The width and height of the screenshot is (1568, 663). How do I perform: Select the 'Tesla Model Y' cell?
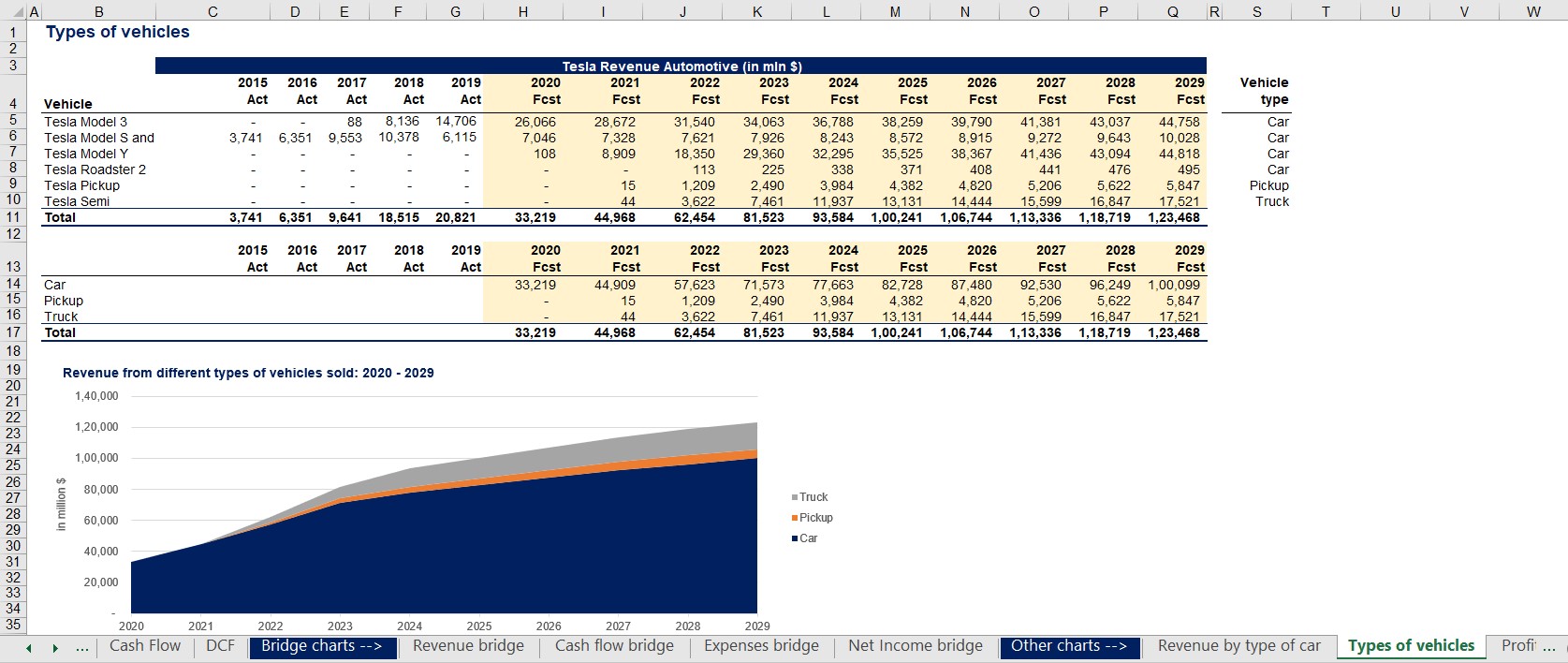(x=86, y=154)
